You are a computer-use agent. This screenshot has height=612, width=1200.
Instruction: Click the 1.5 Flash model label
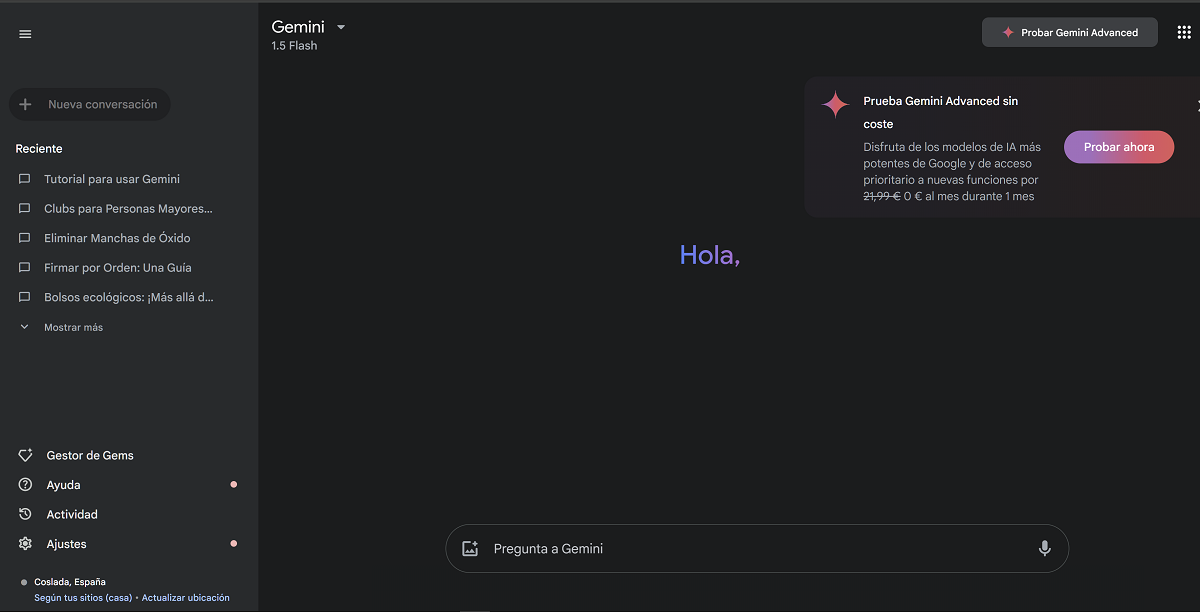294,46
